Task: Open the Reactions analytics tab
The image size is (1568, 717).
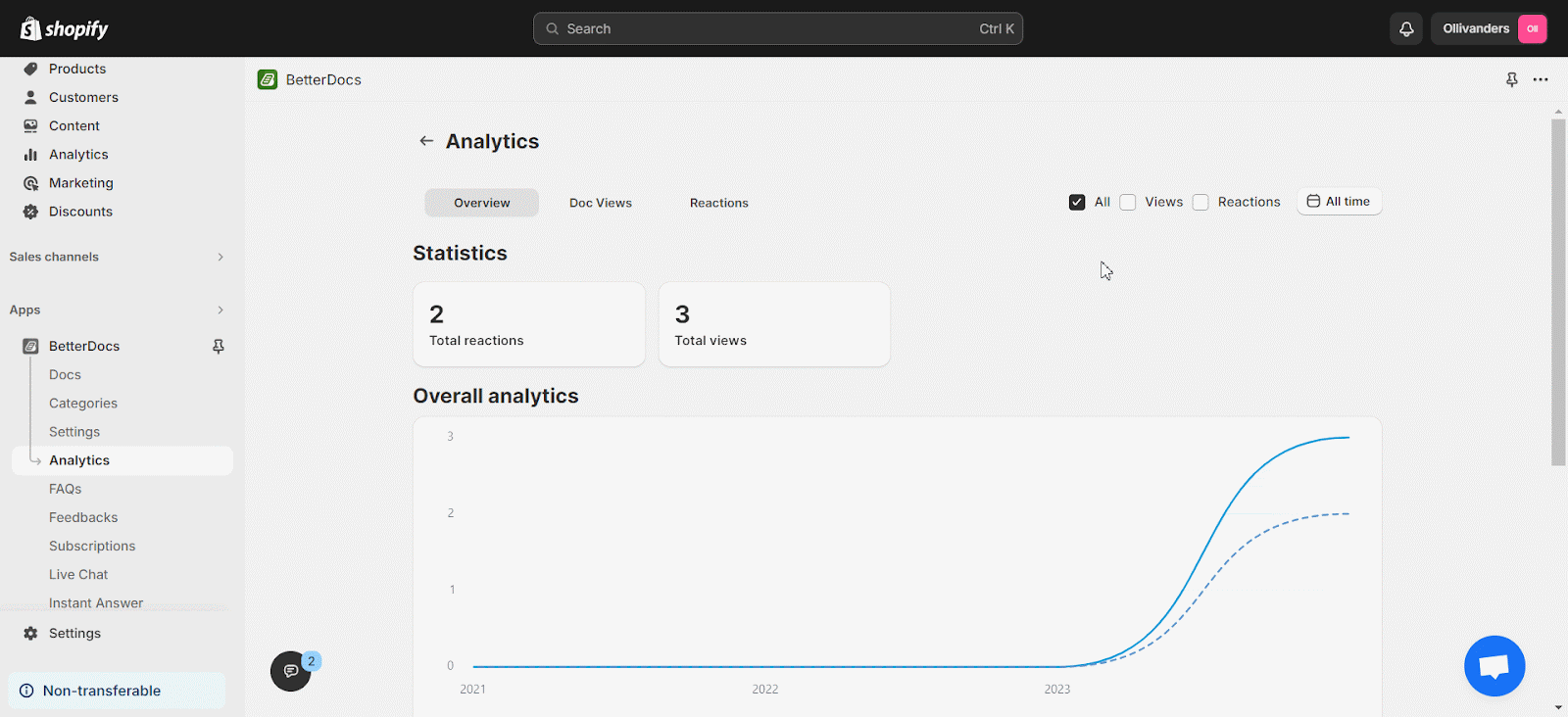Action: pos(718,203)
